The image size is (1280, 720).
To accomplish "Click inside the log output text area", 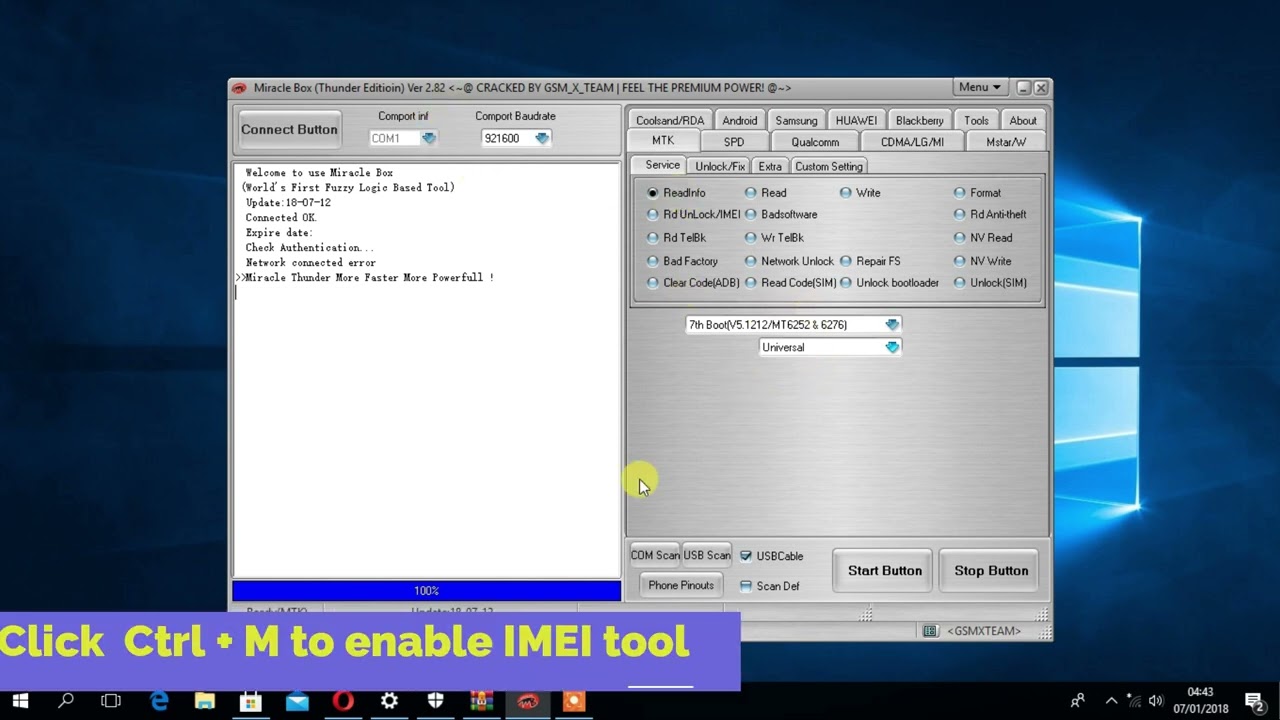I will coord(427,370).
